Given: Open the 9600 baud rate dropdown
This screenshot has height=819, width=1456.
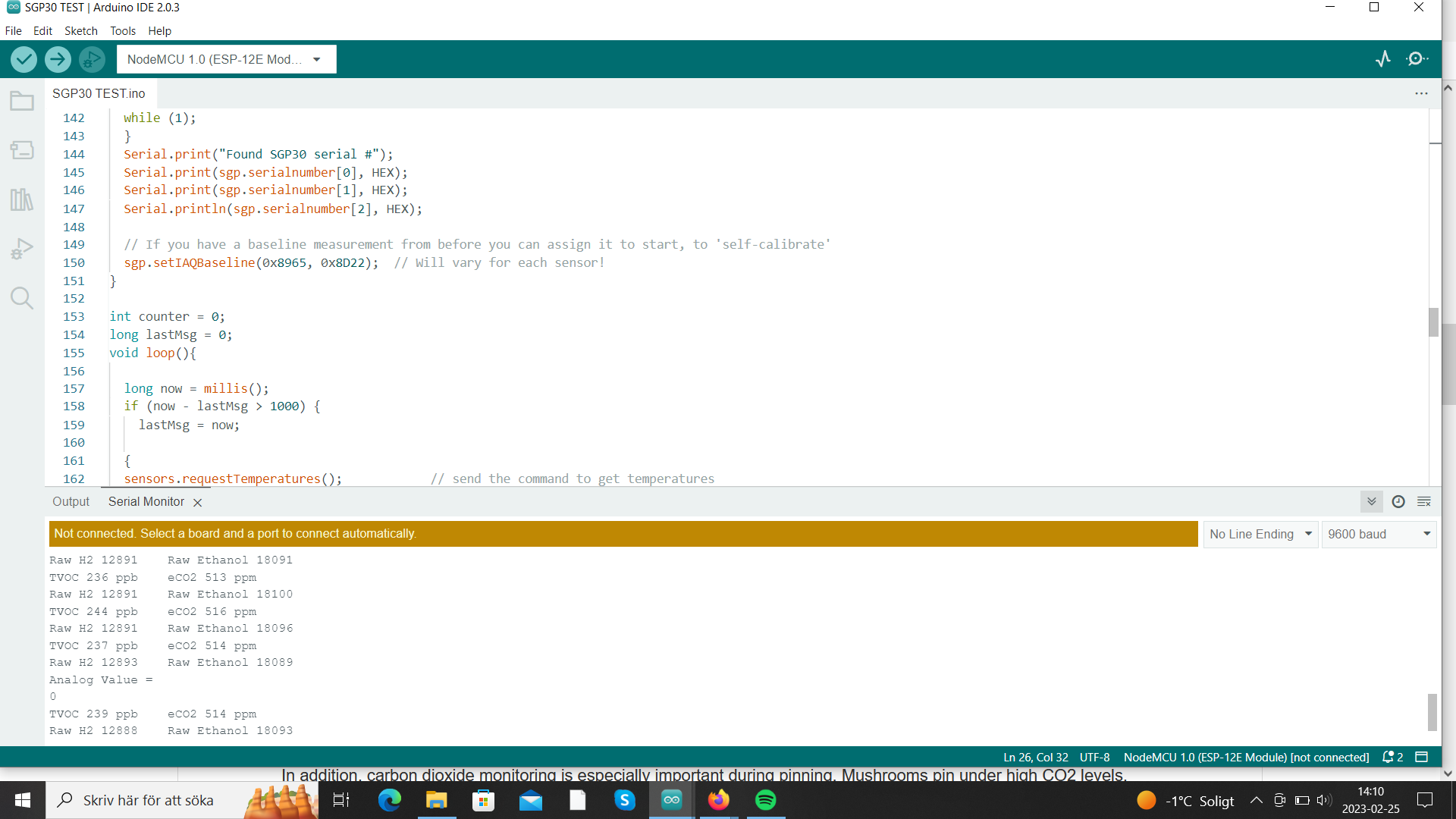Looking at the screenshot, I should click(x=1379, y=534).
